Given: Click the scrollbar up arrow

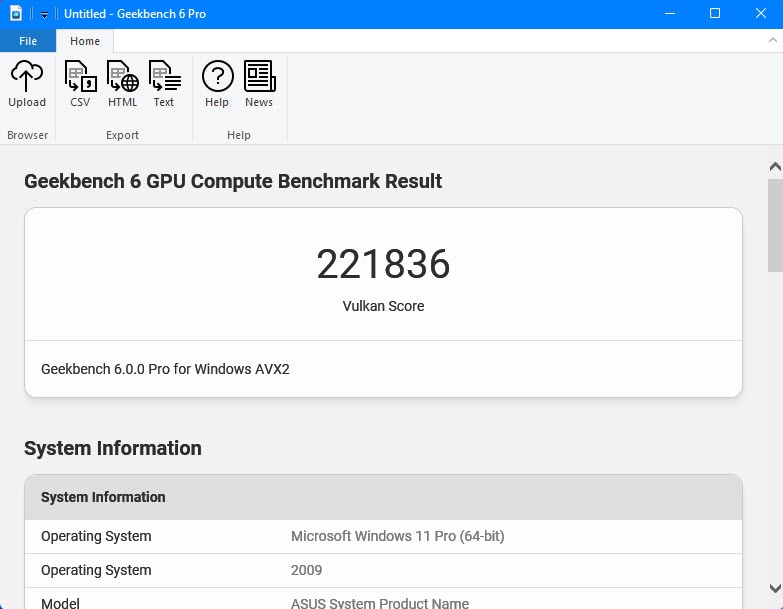Looking at the screenshot, I should pos(774,167).
